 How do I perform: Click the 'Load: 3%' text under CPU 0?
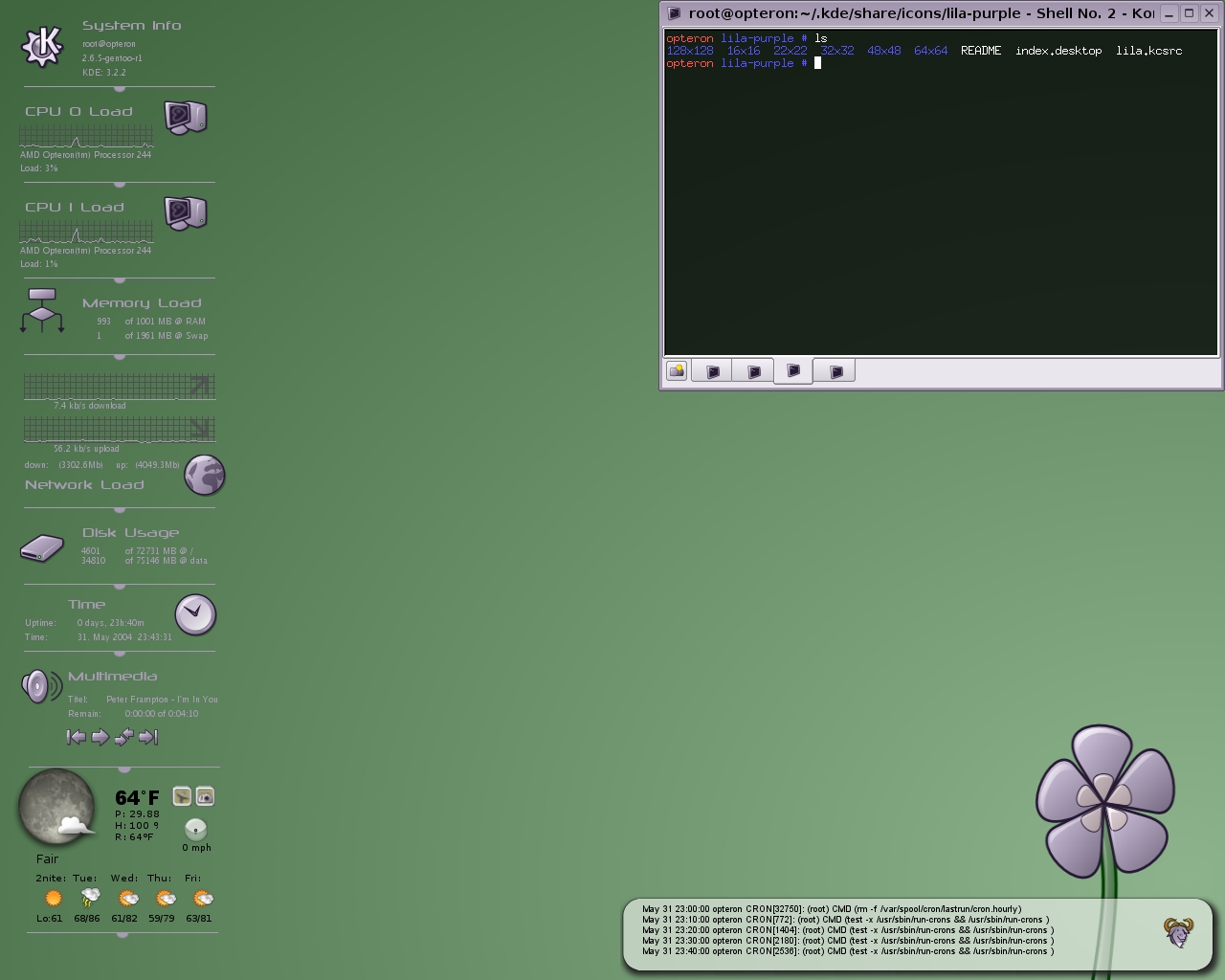click(x=39, y=168)
